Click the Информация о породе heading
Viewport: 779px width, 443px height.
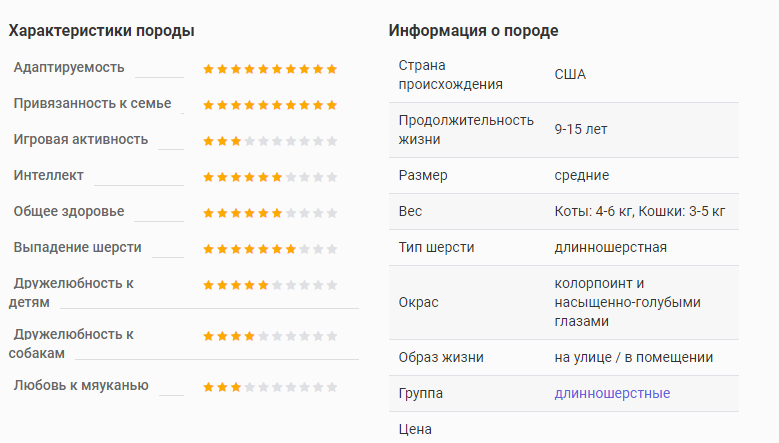point(473,31)
